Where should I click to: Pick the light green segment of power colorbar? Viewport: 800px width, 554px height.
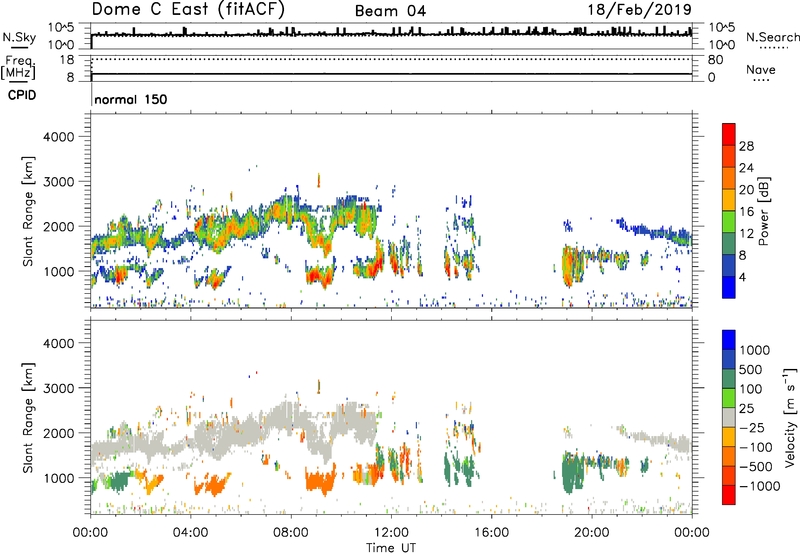click(x=729, y=221)
